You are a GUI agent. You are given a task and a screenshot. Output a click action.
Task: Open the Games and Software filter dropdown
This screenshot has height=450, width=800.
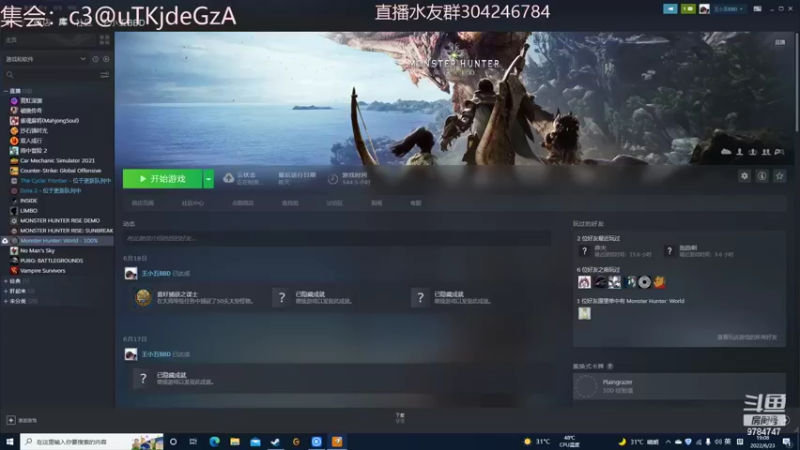coord(46,59)
